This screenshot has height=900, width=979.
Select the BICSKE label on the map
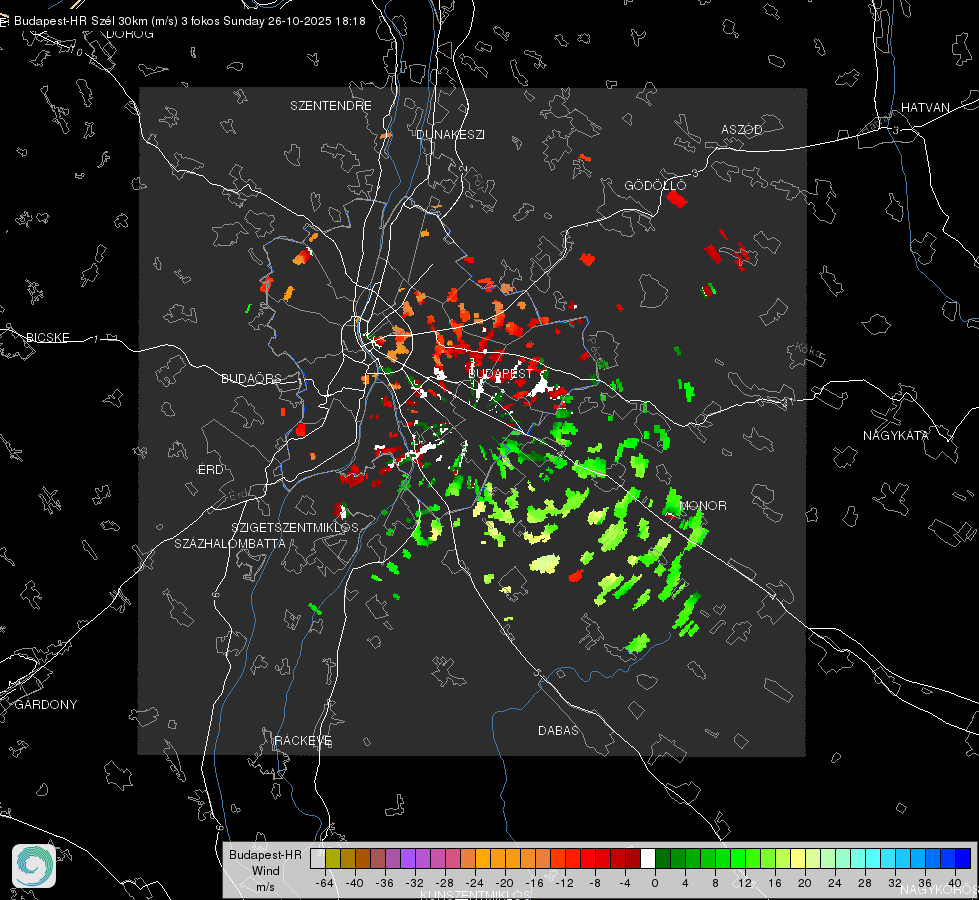(x=47, y=337)
